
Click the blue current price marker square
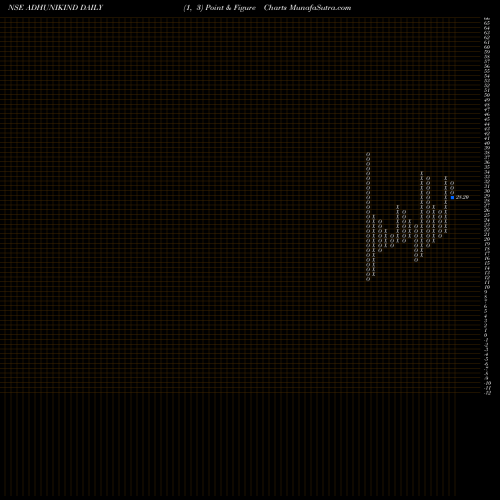pyautogui.click(x=452, y=198)
